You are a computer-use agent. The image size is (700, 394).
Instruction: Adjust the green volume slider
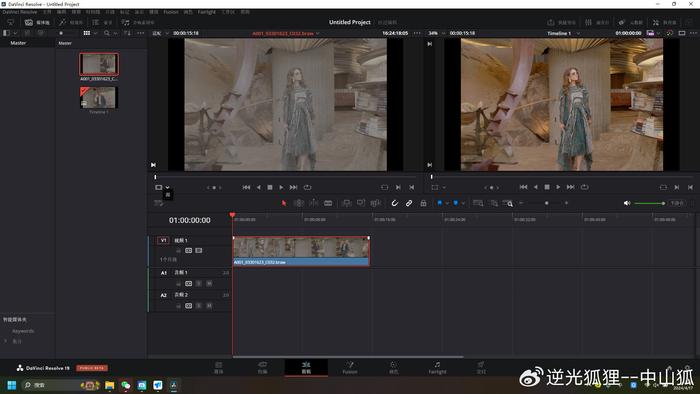(x=650, y=203)
